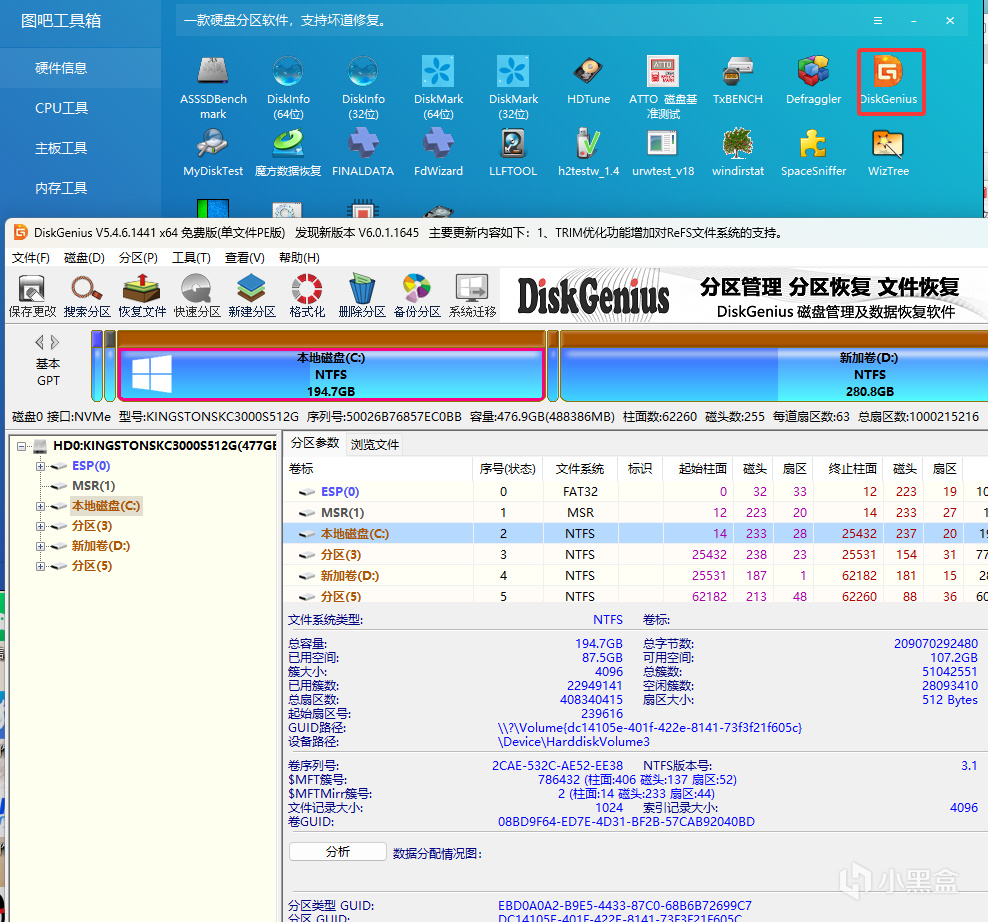Expand the ESP(0) tree node
This screenshot has width=988, height=922.
[x=40, y=466]
